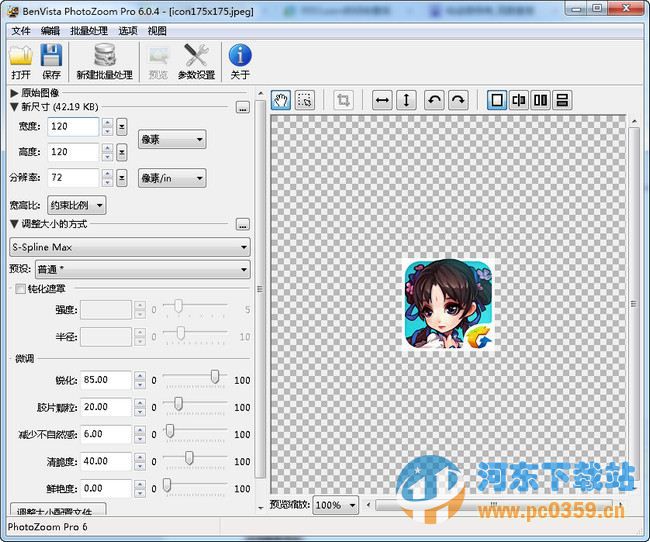This screenshot has height=542, width=650.
Task: Open 关于 about info icon
Action: pyautogui.click(x=240, y=61)
